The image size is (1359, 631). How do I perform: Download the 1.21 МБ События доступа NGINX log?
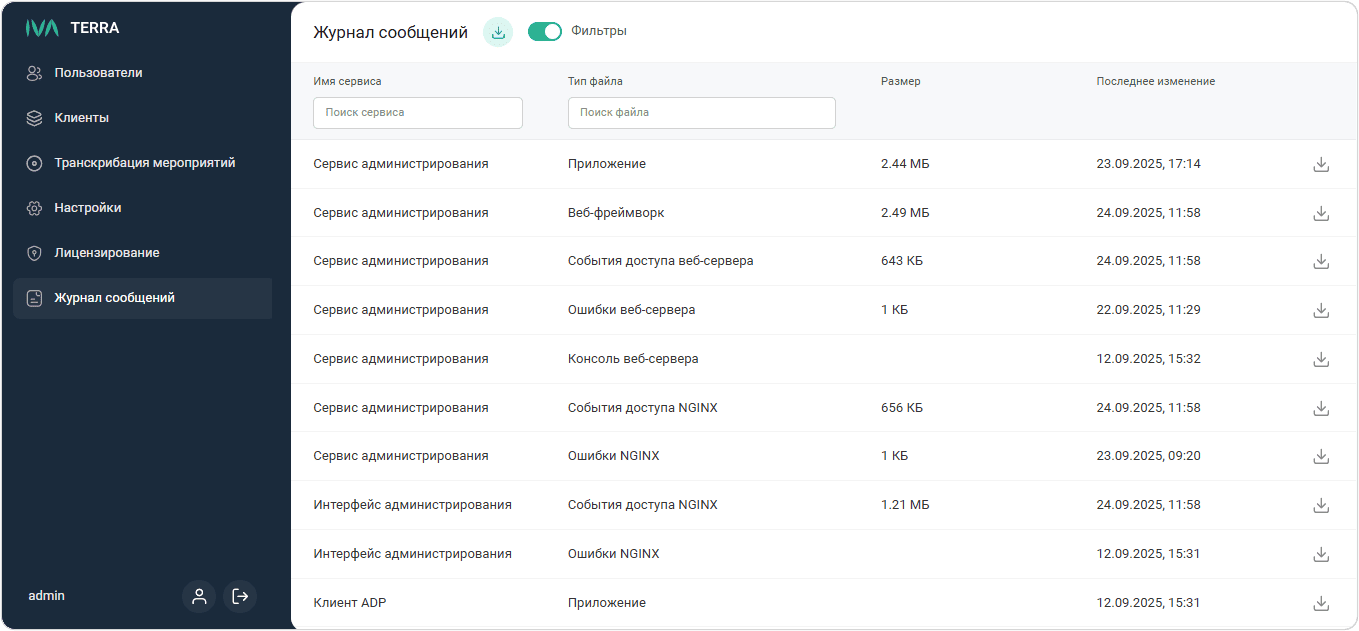click(1320, 505)
